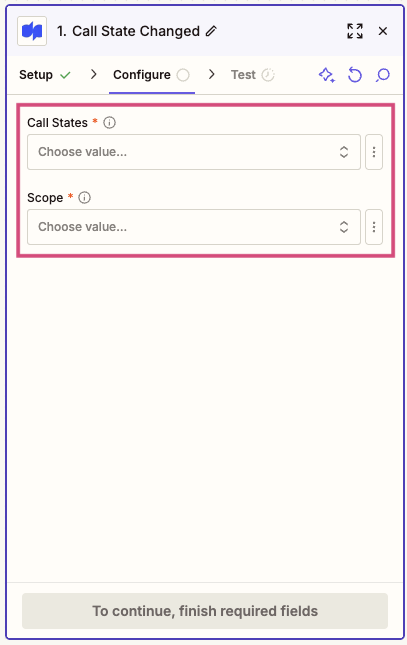
Task: Open three-dot options menu for Scope
Action: pyautogui.click(x=374, y=227)
